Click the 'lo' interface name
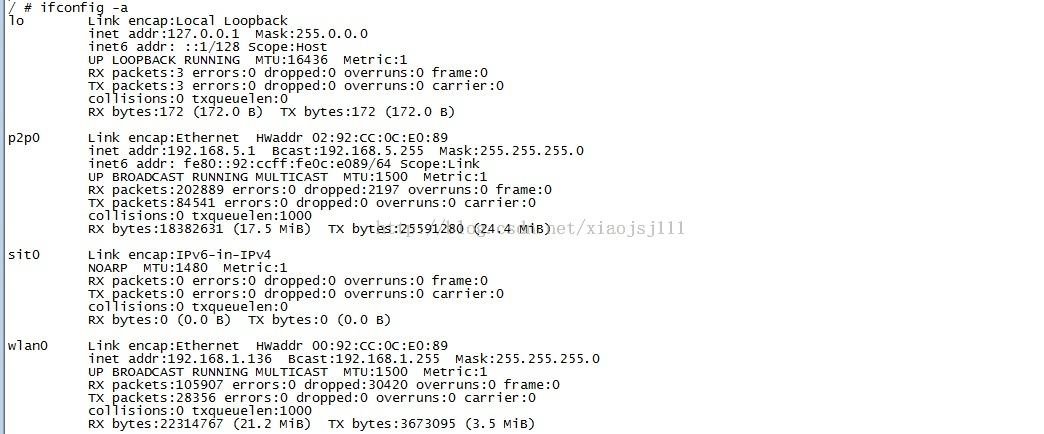 point(15,21)
